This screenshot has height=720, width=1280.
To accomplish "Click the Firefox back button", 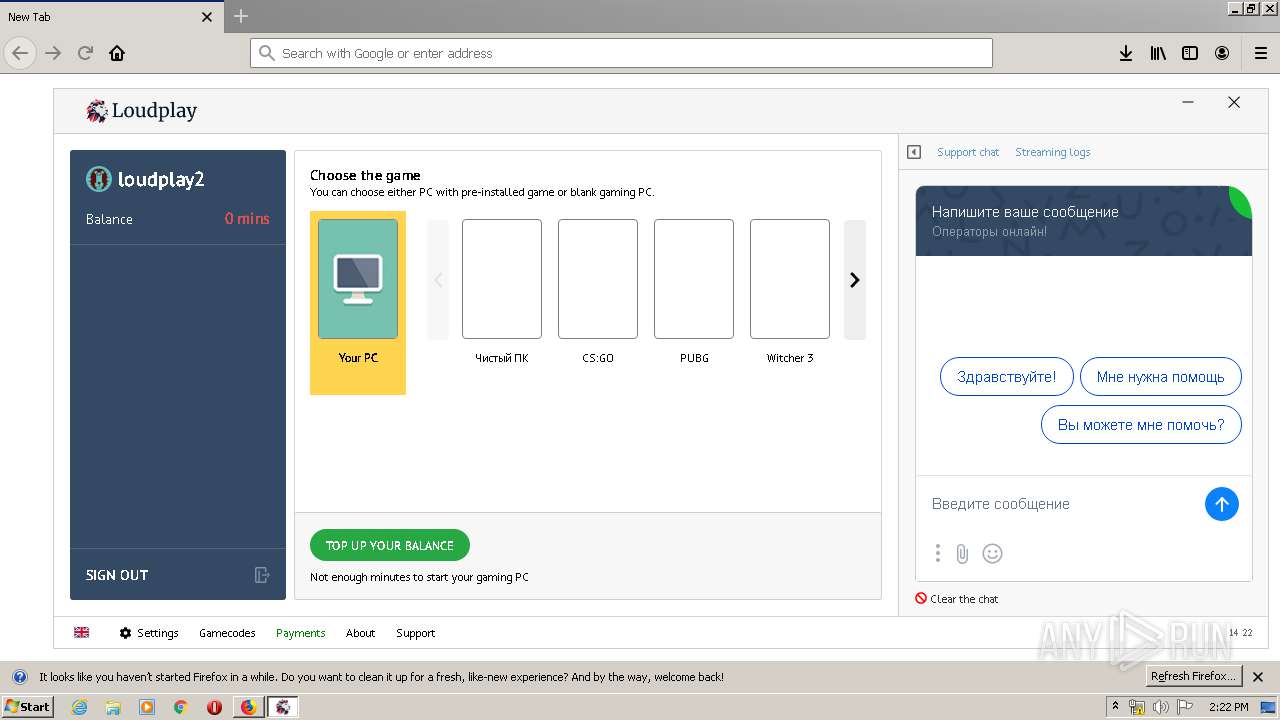I will (x=20, y=53).
